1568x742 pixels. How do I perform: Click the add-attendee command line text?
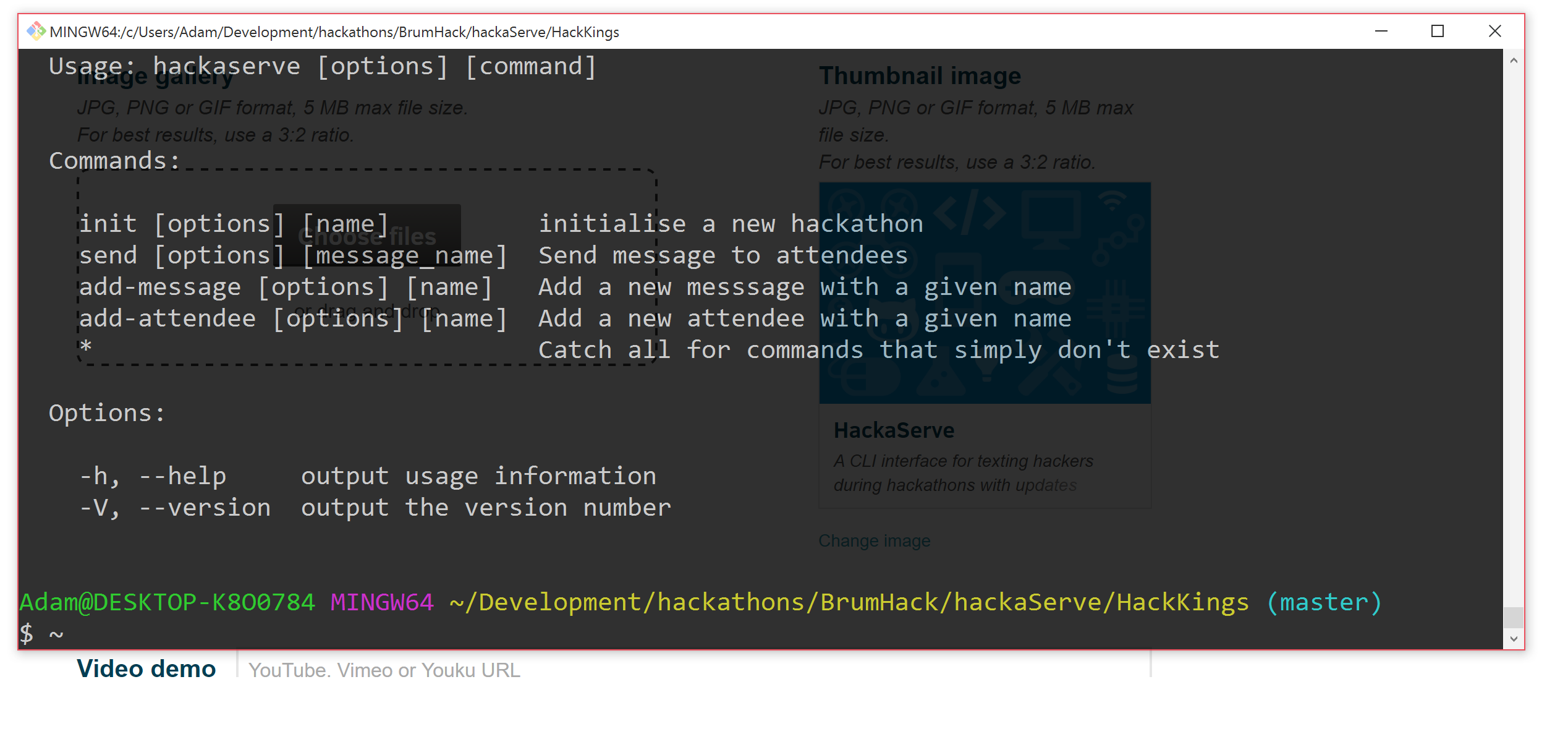click(167, 318)
